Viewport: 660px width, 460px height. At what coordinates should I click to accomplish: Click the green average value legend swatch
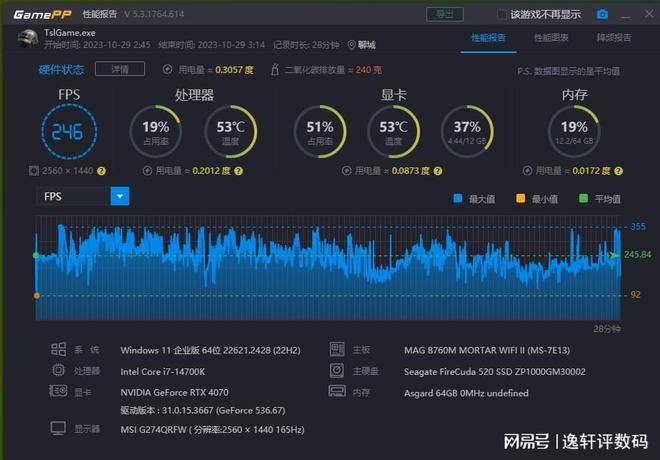(x=583, y=199)
